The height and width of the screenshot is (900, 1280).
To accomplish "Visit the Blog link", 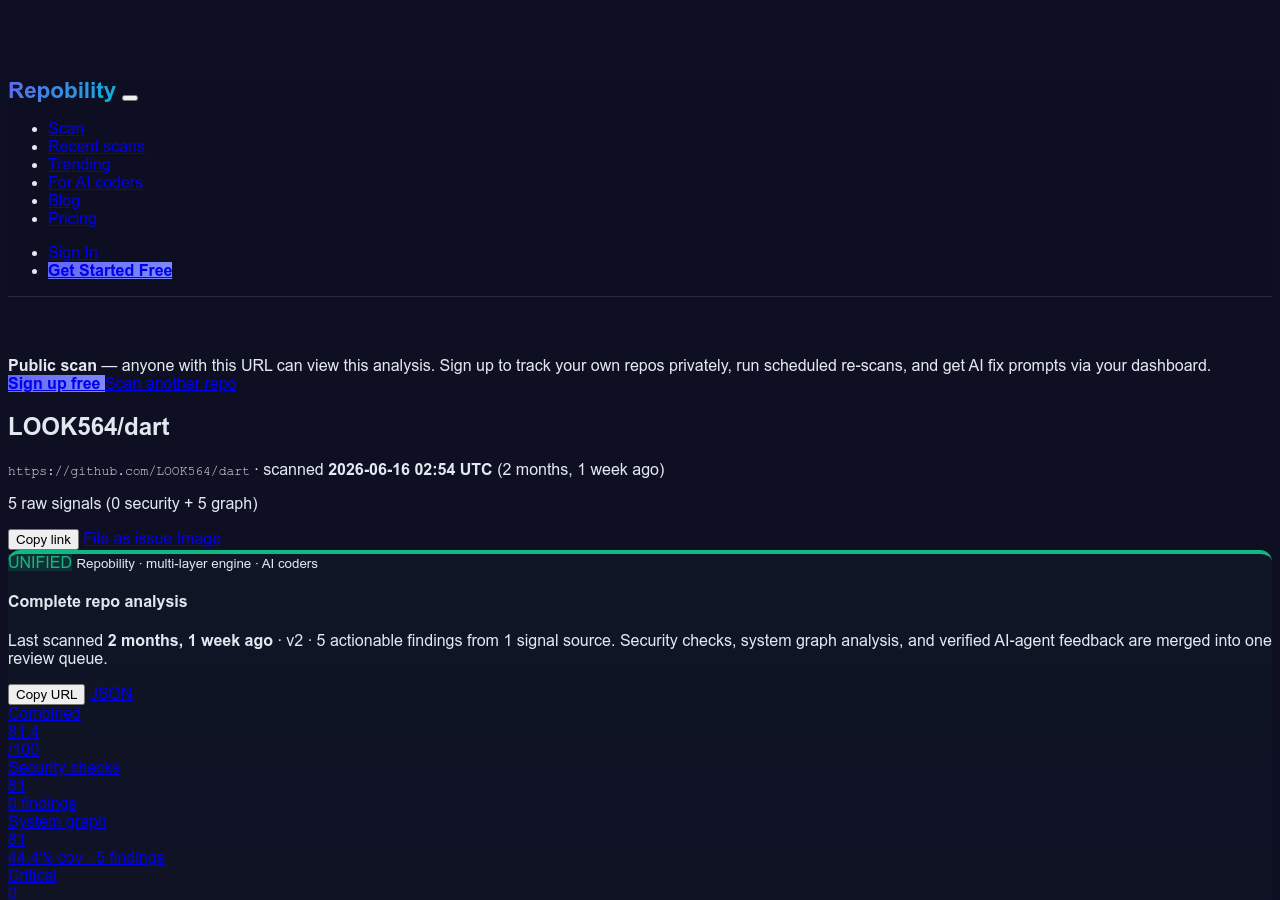I will (64, 200).
